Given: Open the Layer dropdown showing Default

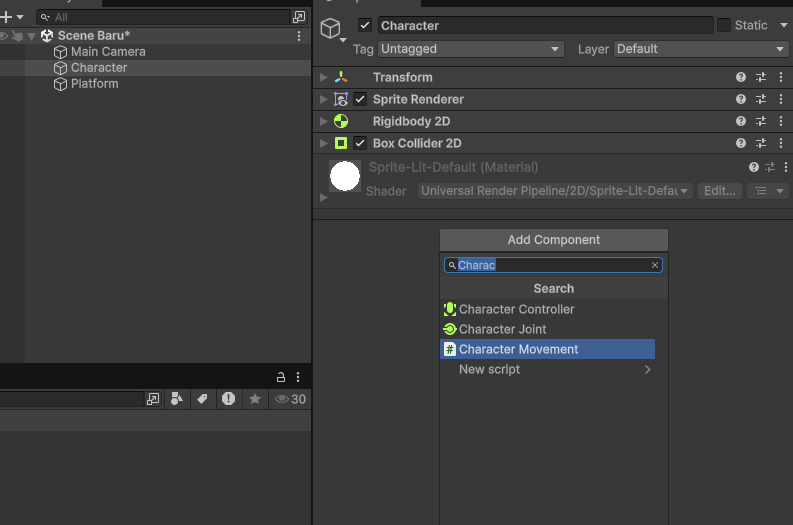Looking at the screenshot, I should tap(700, 49).
